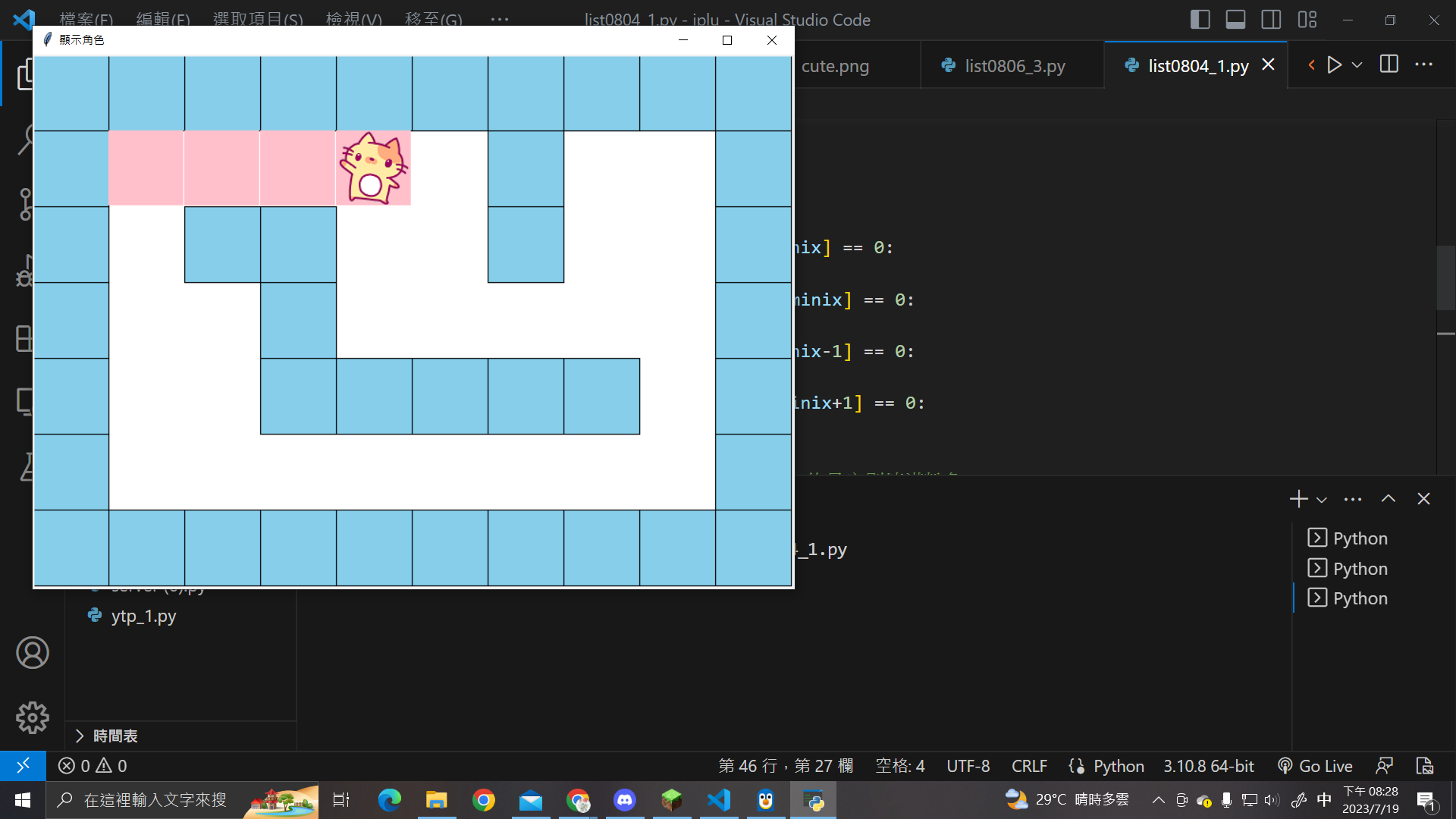Toggle the primary sidebar visibility

tap(1200, 20)
